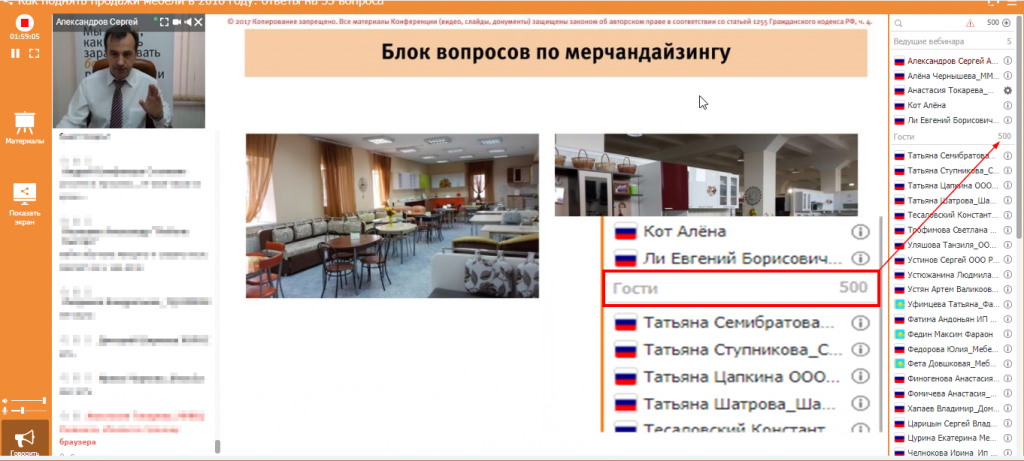The width and height of the screenshot is (1024, 461).
Task: Stop the webinar recording with the red button
Action: click(25, 22)
